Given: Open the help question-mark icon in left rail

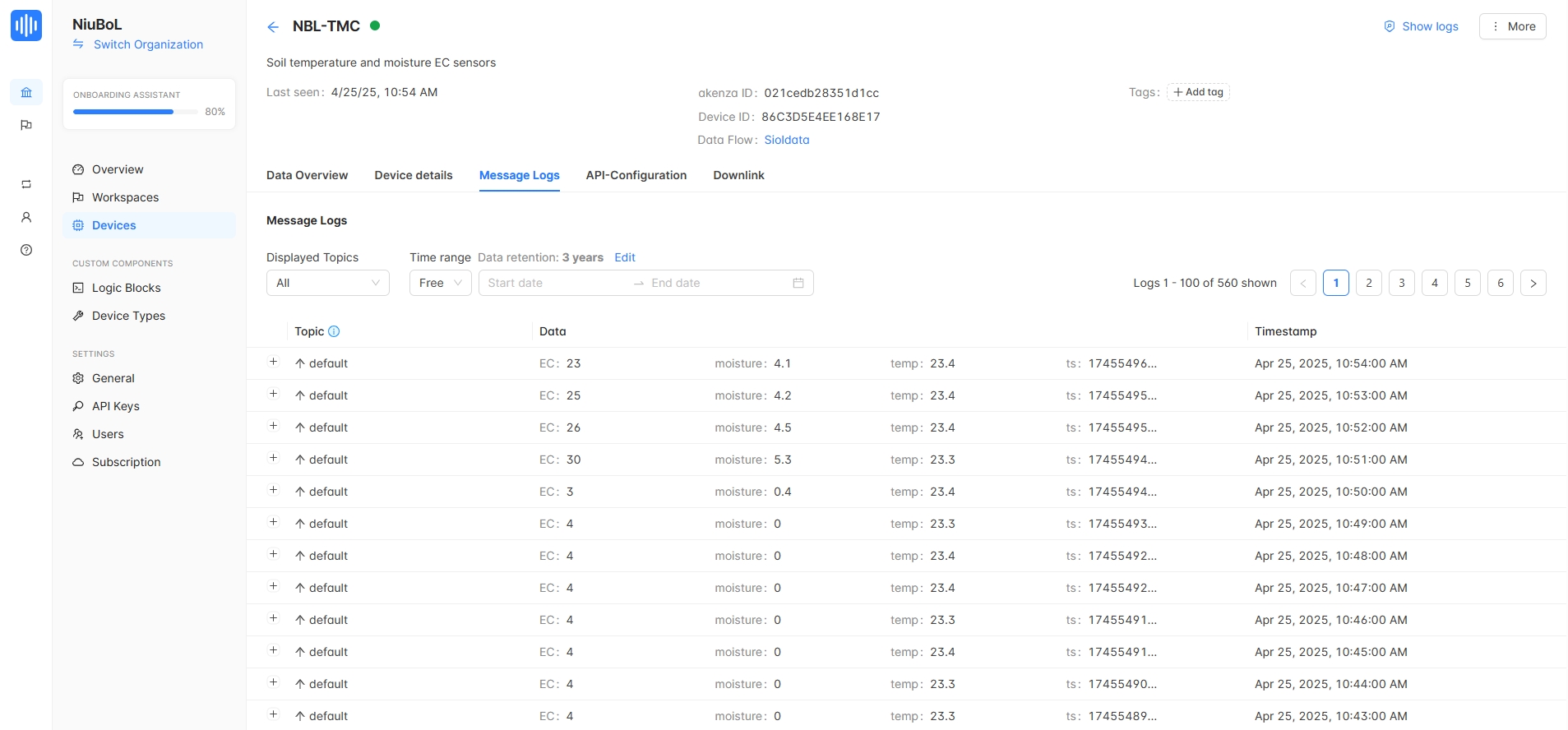Looking at the screenshot, I should coord(26,250).
